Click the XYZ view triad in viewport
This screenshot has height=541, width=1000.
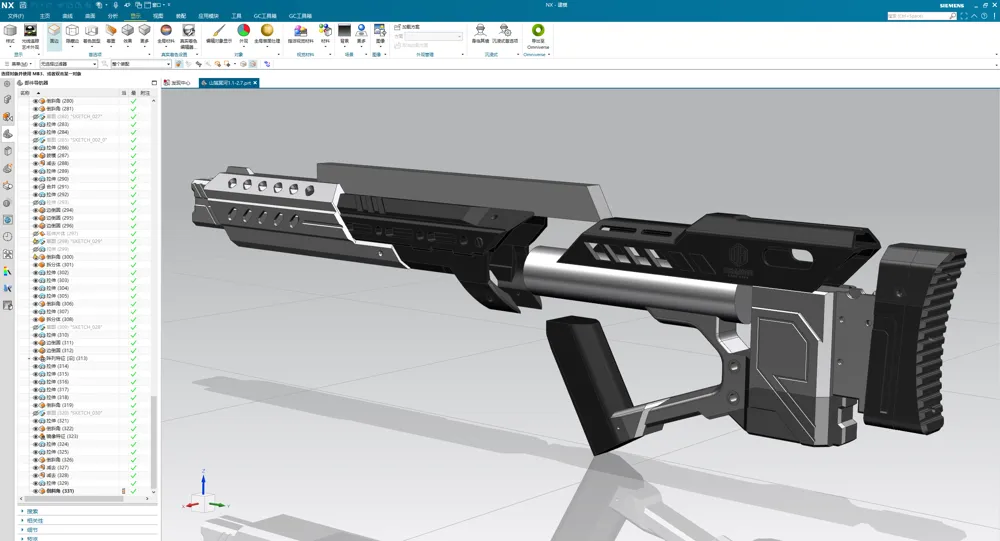(204, 491)
